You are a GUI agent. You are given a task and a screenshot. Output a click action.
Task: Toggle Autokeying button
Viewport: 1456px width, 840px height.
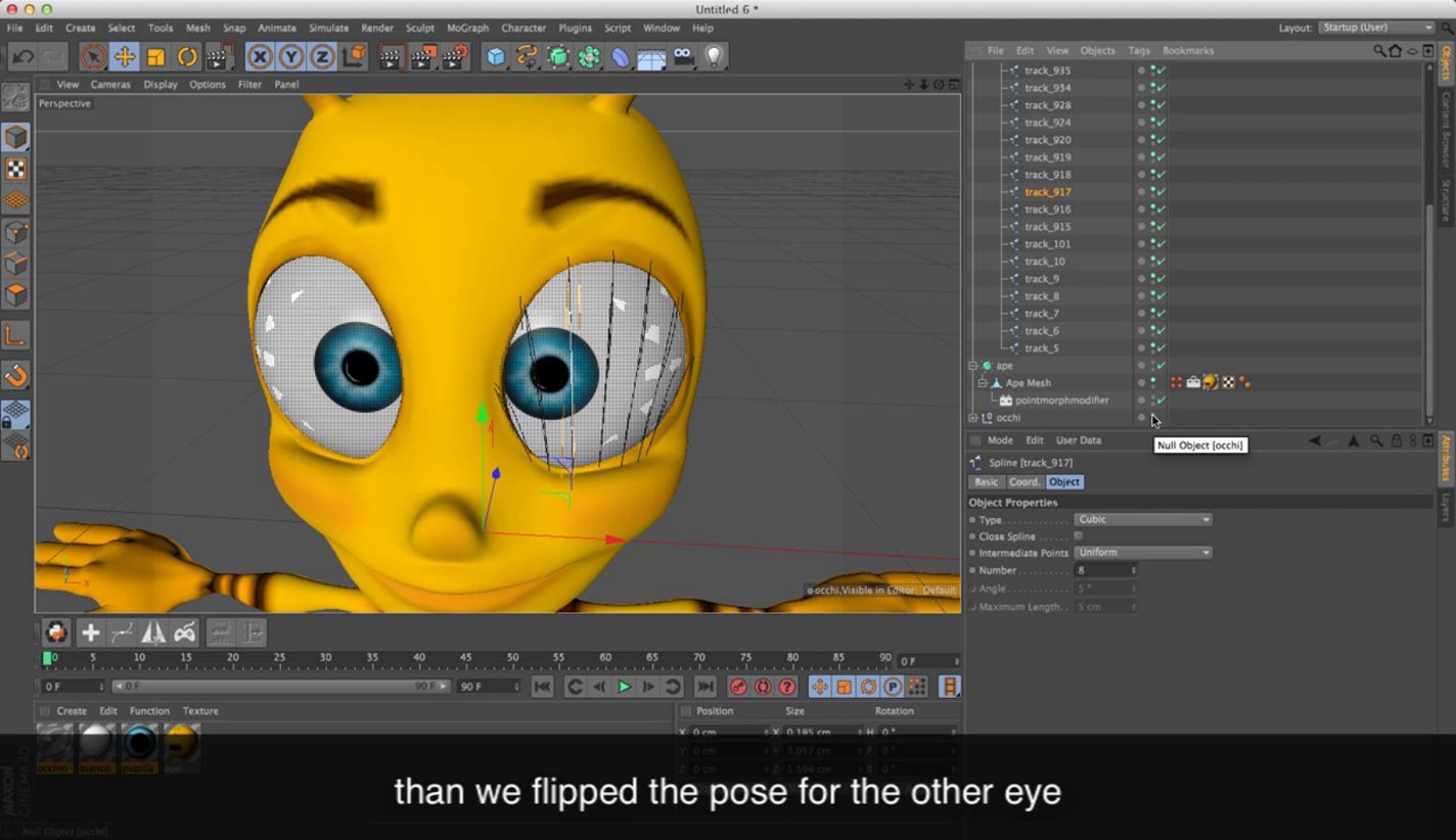click(763, 687)
